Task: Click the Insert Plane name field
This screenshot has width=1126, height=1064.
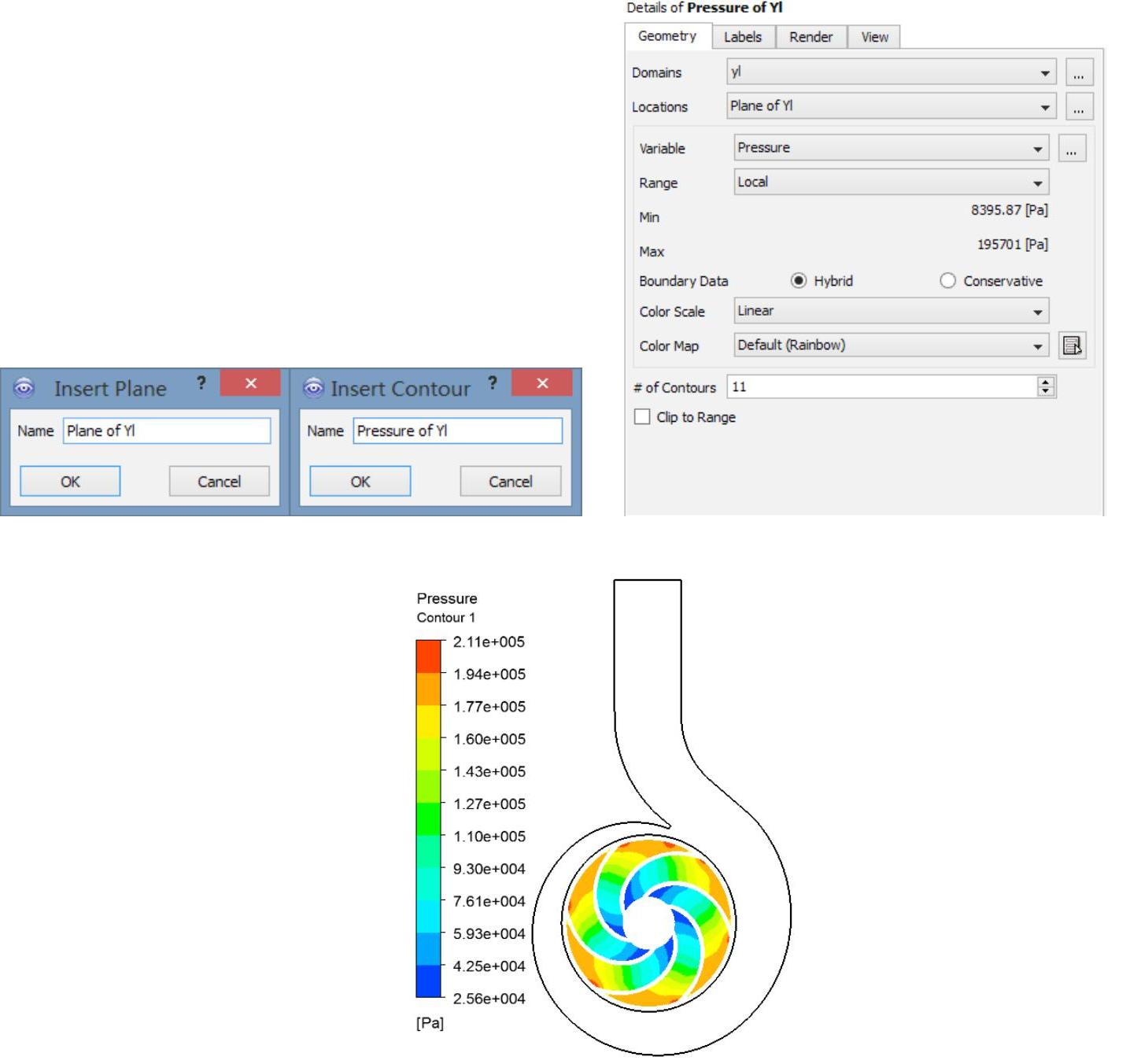Action: pos(167,430)
